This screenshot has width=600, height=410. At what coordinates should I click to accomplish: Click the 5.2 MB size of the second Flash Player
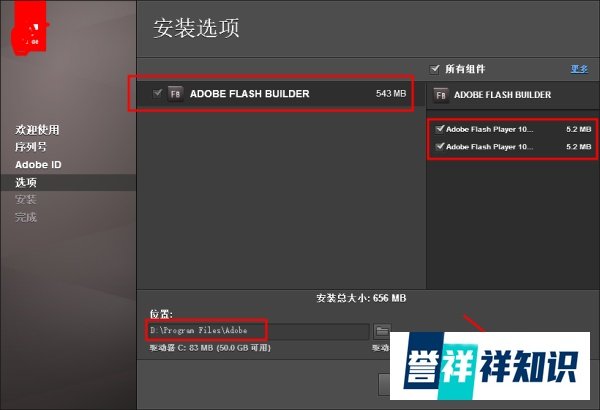tap(579, 147)
